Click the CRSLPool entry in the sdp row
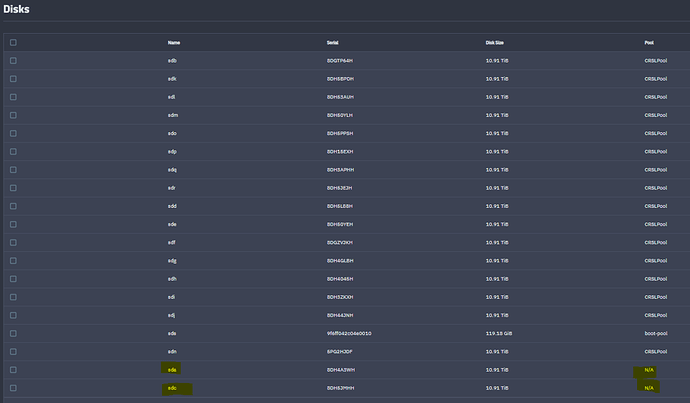 point(656,152)
